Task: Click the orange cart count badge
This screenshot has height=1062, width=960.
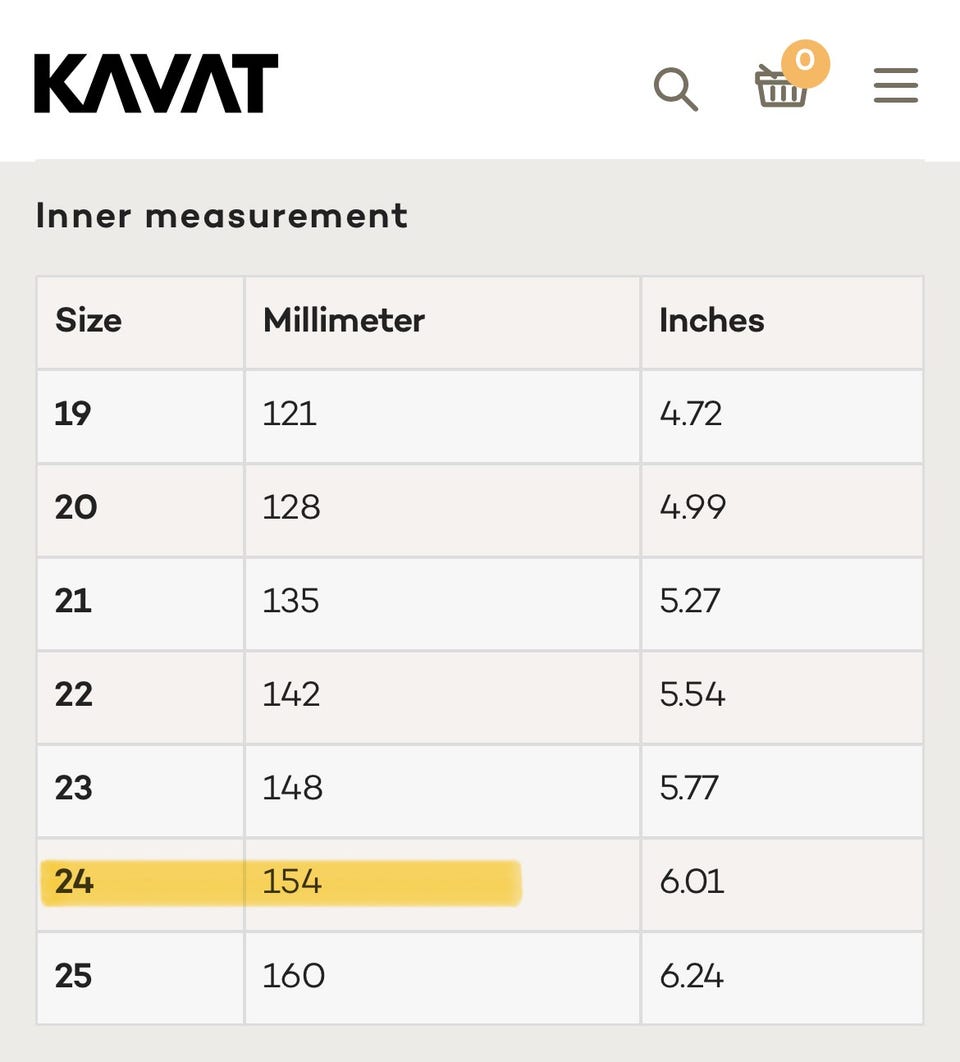Action: pyautogui.click(x=806, y=64)
